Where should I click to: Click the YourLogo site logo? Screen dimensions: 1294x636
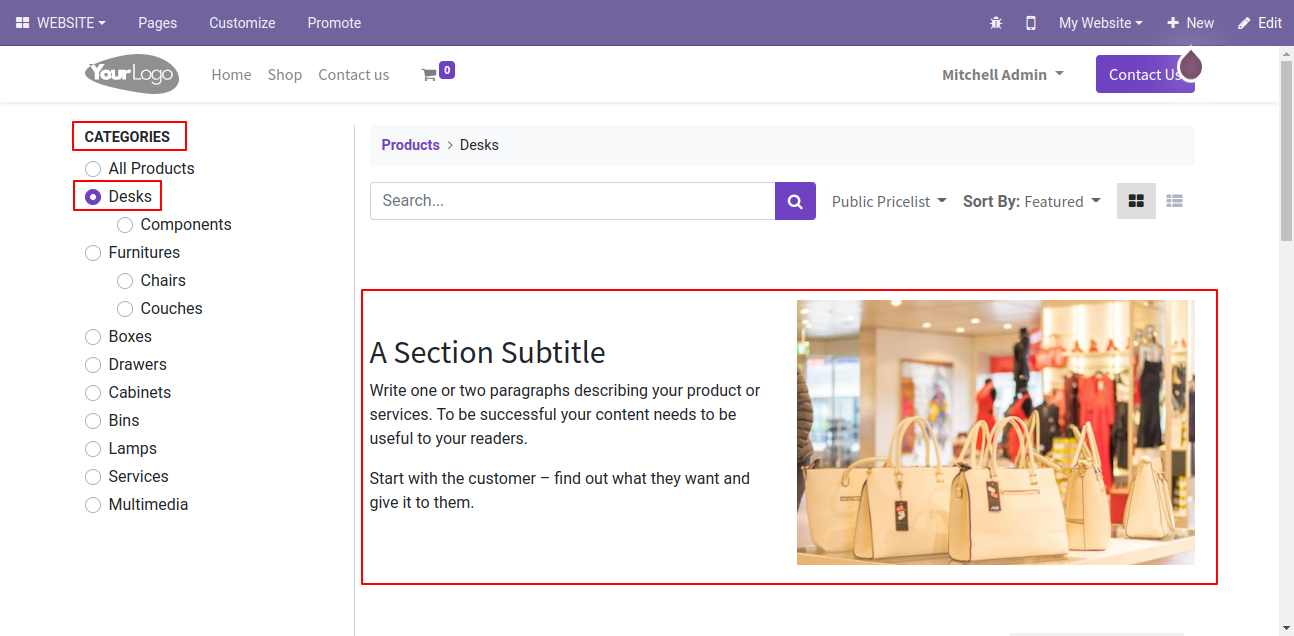click(132, 73)
